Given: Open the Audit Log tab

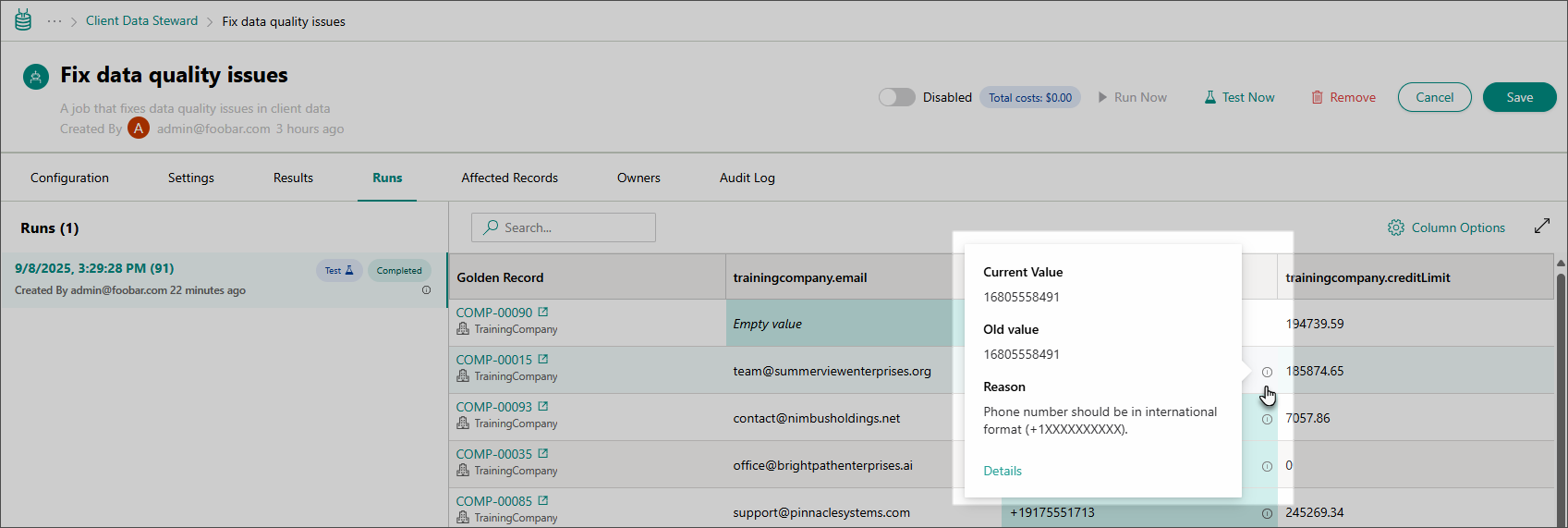Looking at the screenshot, I should point(747,178).
